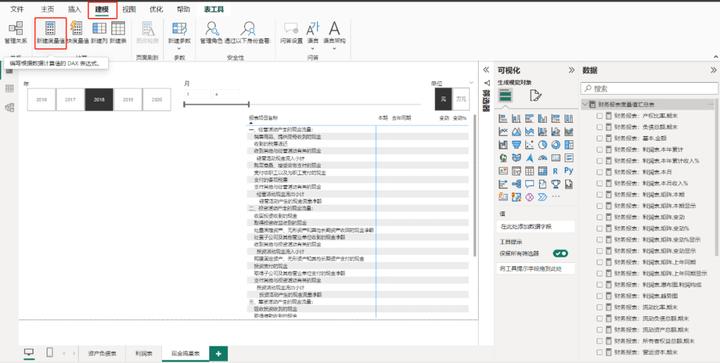
Task: Check field 财务报表: 利润表.本年累计
Action: pos(600,150)
